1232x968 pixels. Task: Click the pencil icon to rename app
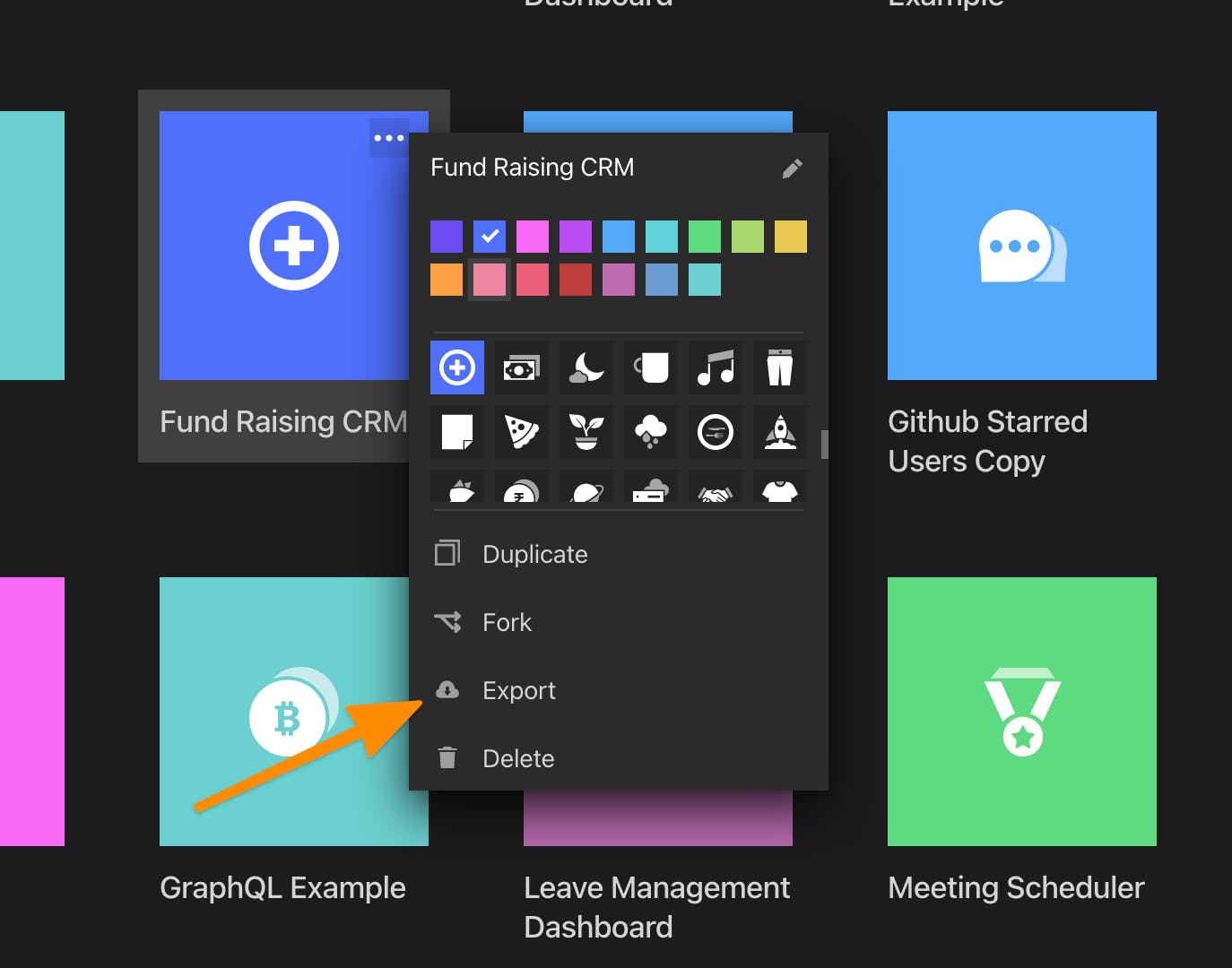click(x=792, y=169)
